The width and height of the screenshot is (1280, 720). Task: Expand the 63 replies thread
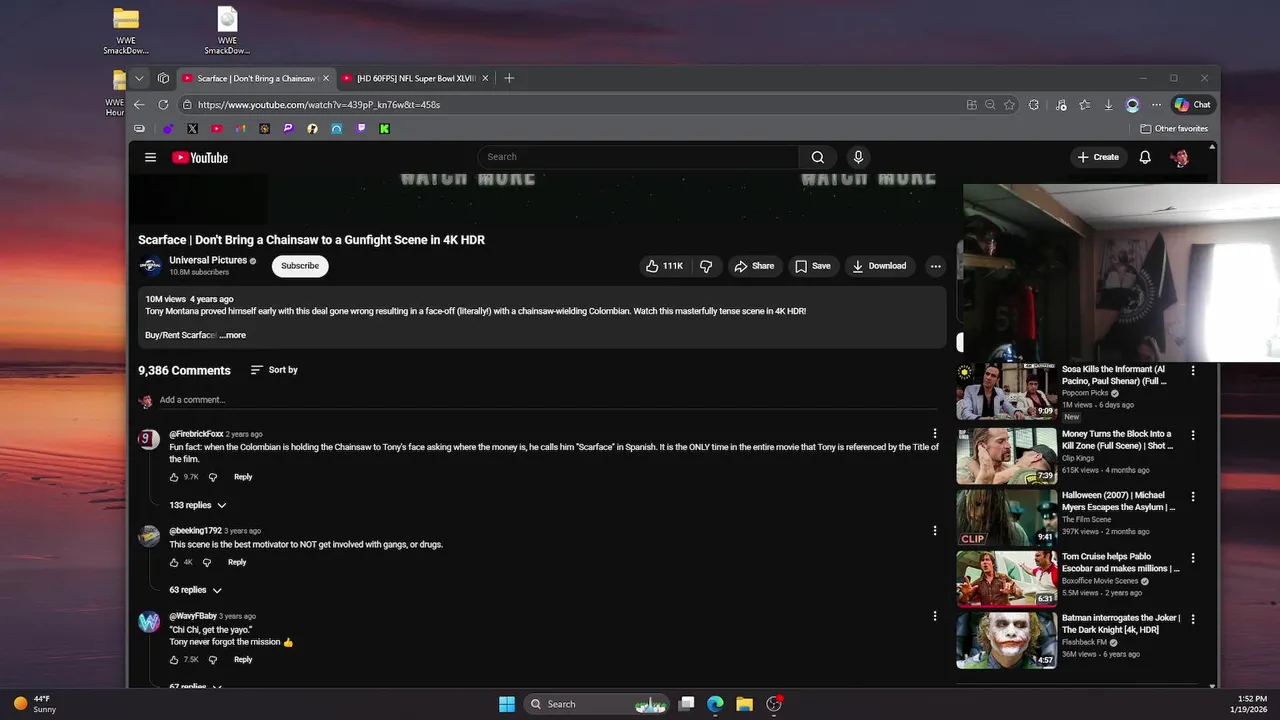196,590
